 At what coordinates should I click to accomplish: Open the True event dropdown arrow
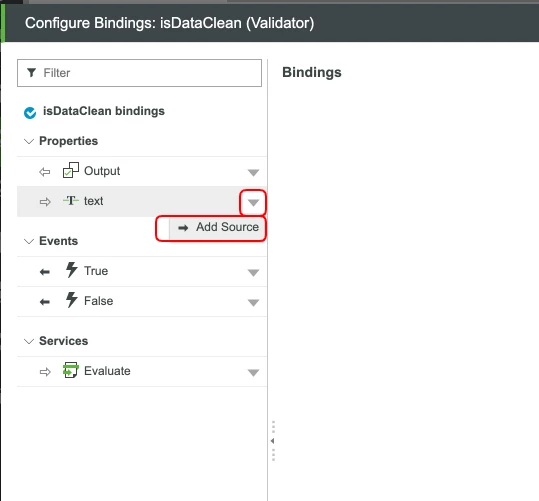click(253, 273)
